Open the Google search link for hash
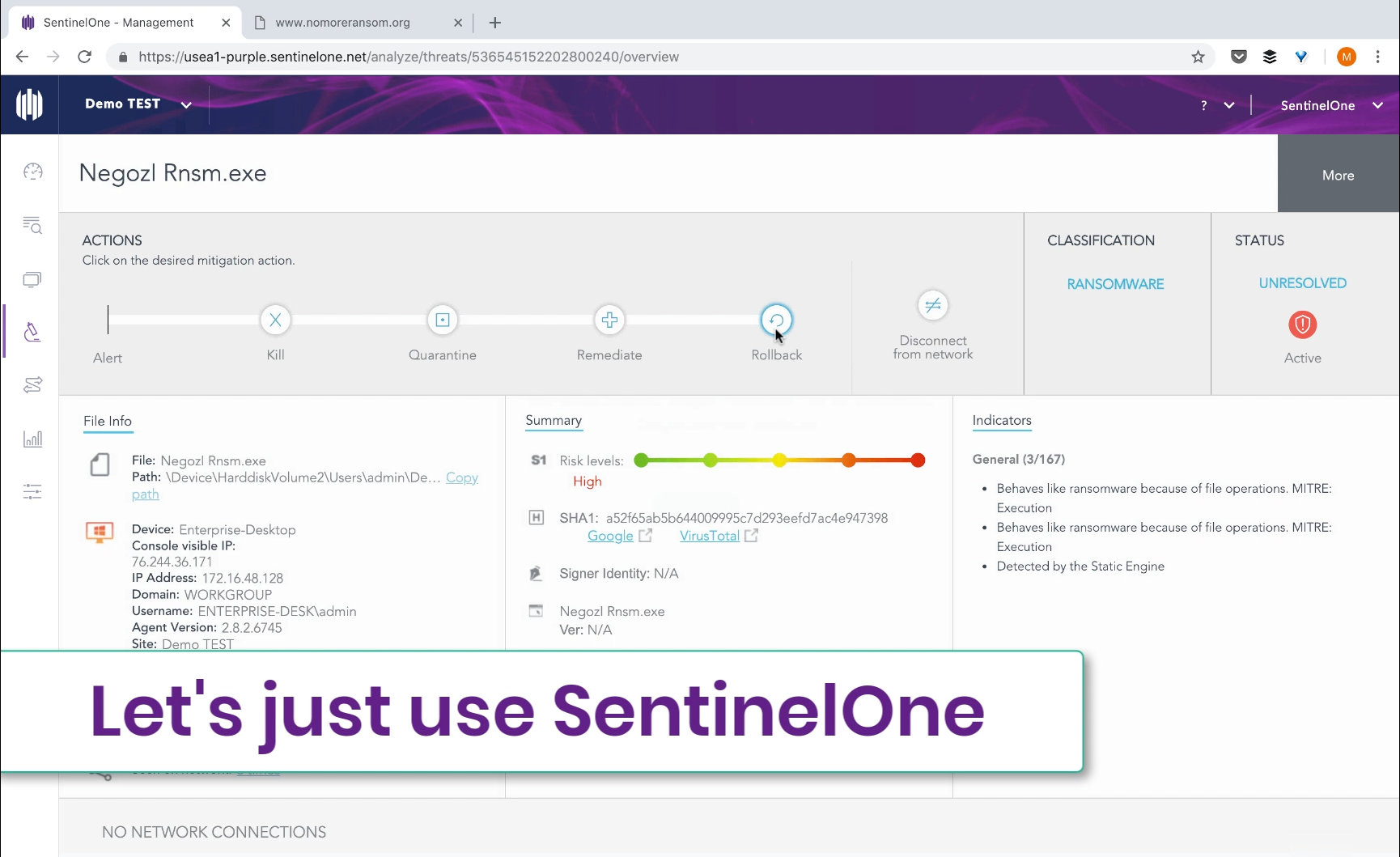This screenshot has height=857, width=1400. [610, 536]
